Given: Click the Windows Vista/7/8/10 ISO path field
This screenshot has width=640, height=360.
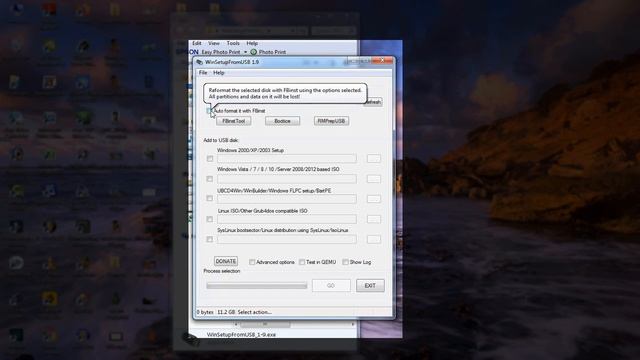Looking at the screenshot, I should pos(287,179).
